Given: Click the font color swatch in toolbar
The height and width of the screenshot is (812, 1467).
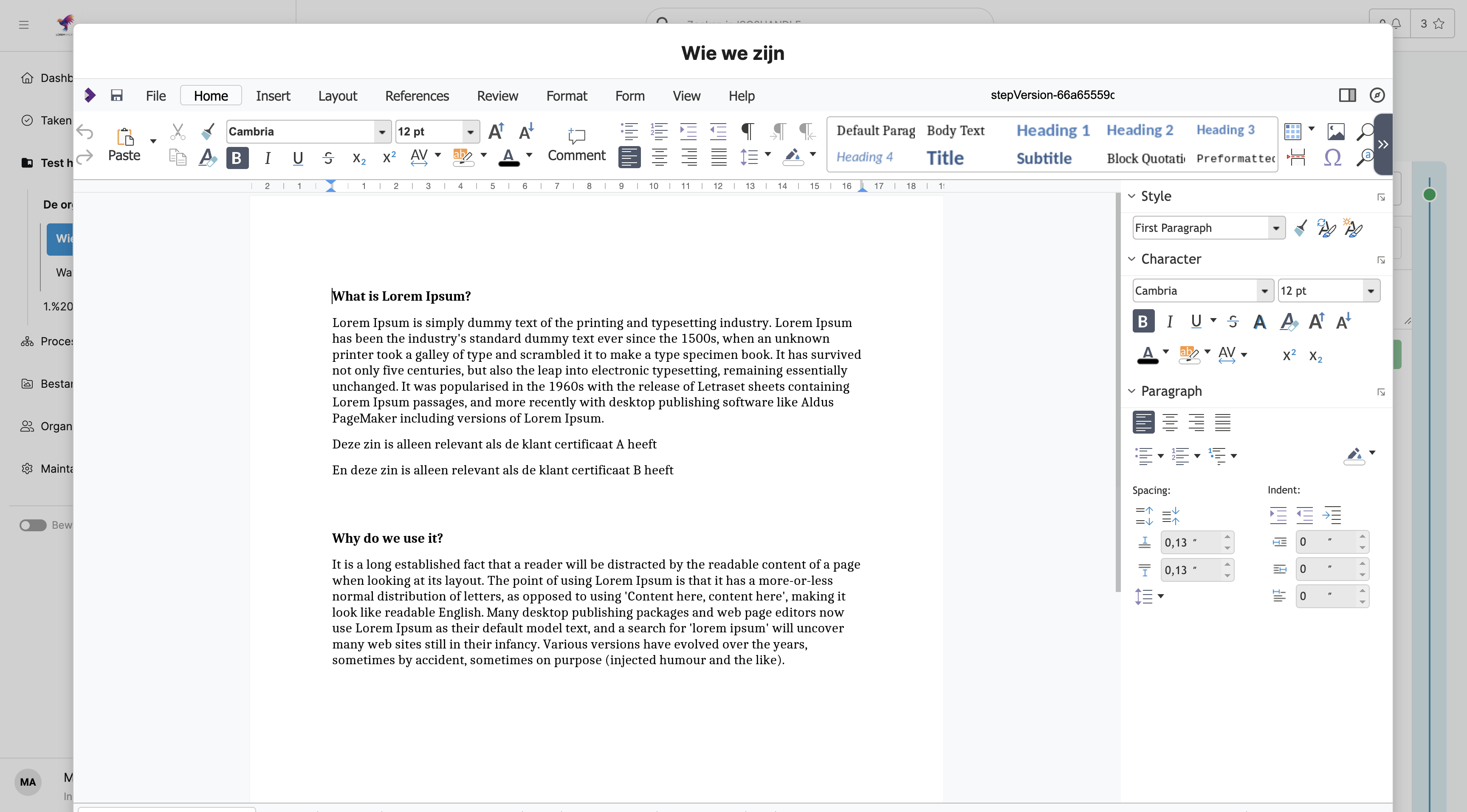Looking at the screenshot, I should [x=508, y=157].
